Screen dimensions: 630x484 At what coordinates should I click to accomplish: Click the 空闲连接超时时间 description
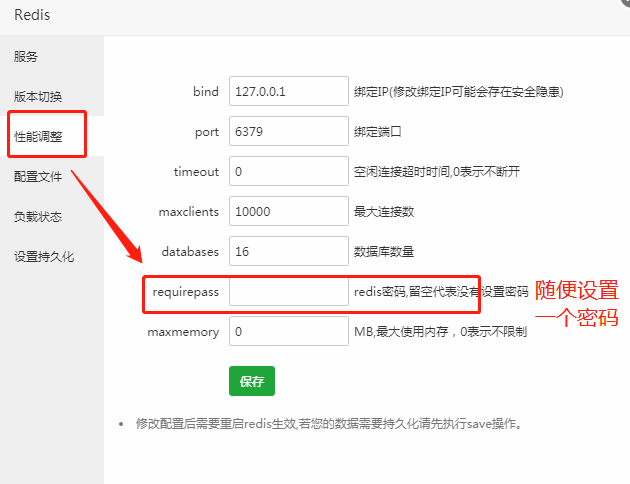pos(437,172)
